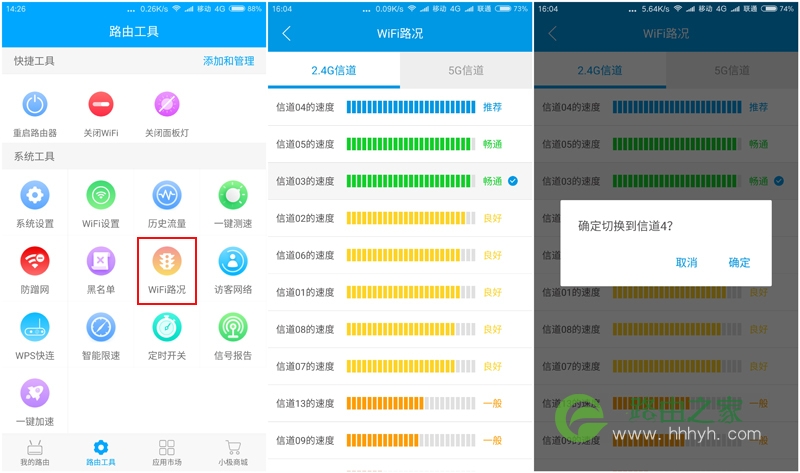Viewport: 800px width, 473px height.
Task: Tap the 重启路由器 restart router icon
Action: click(35, 105)
